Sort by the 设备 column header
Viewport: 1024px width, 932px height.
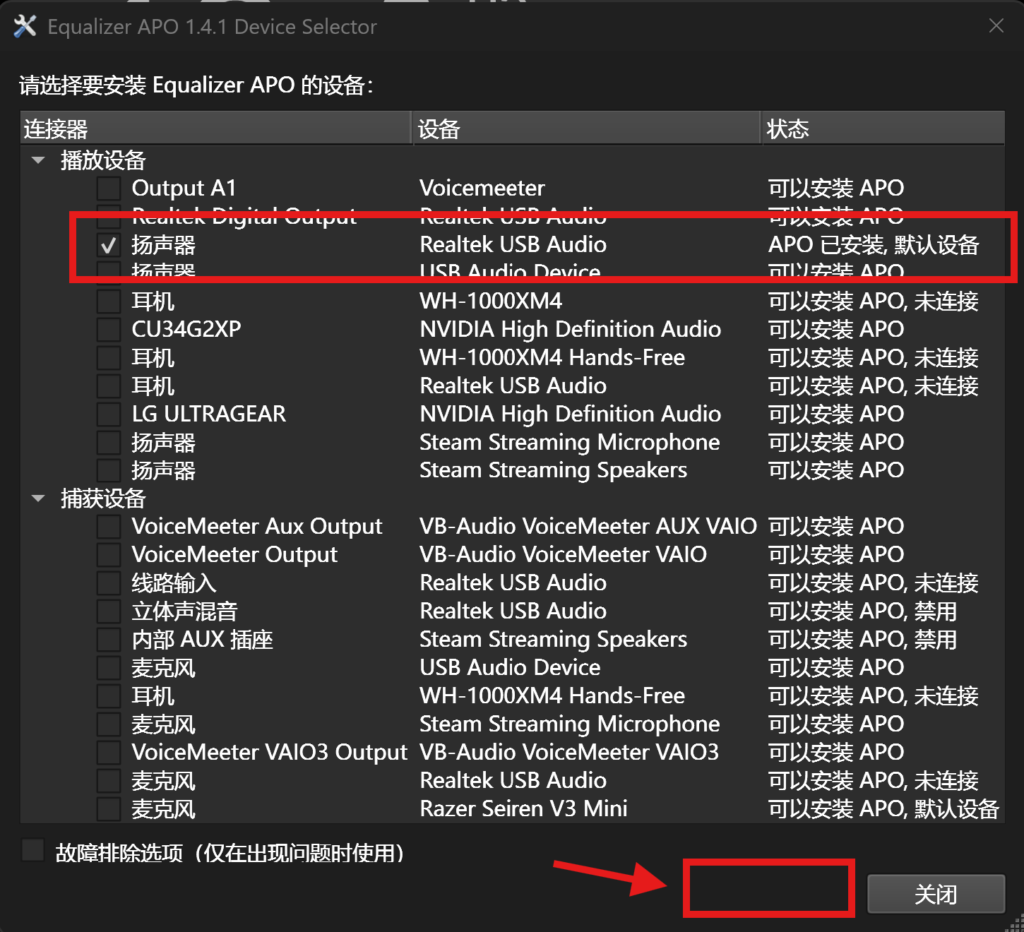(586, 129)
